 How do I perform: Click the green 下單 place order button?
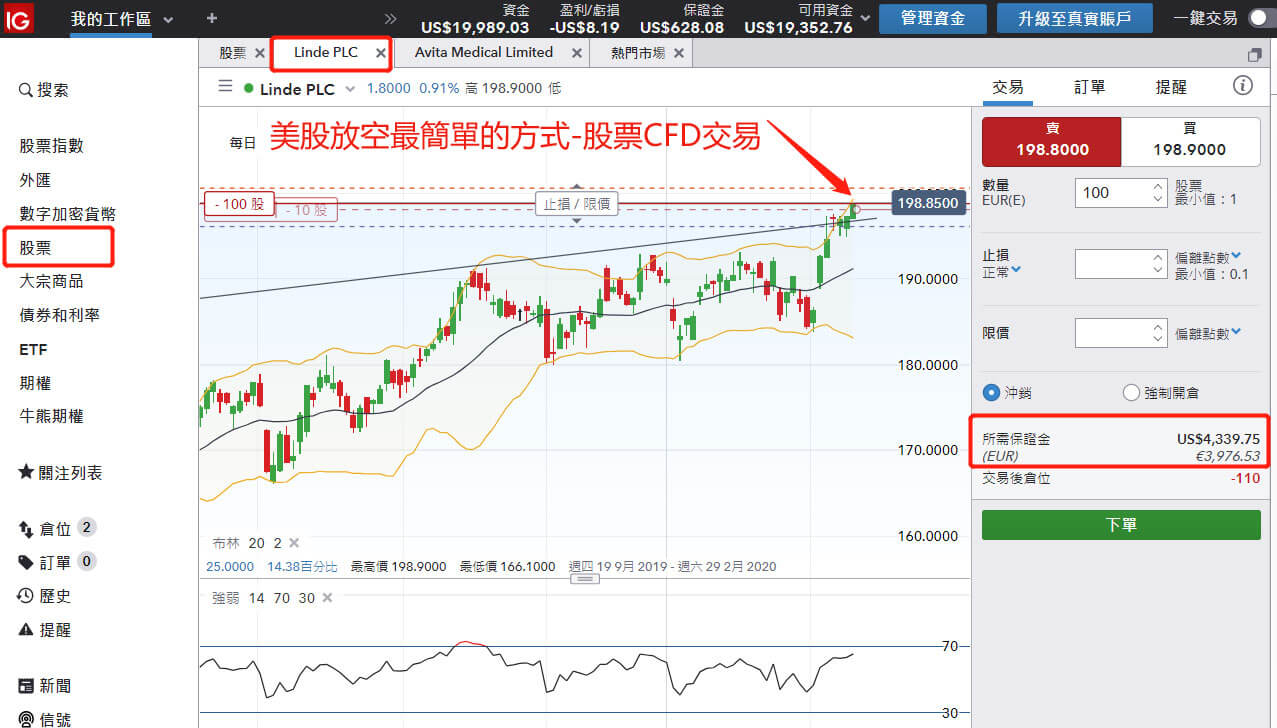click(1121, 524)
